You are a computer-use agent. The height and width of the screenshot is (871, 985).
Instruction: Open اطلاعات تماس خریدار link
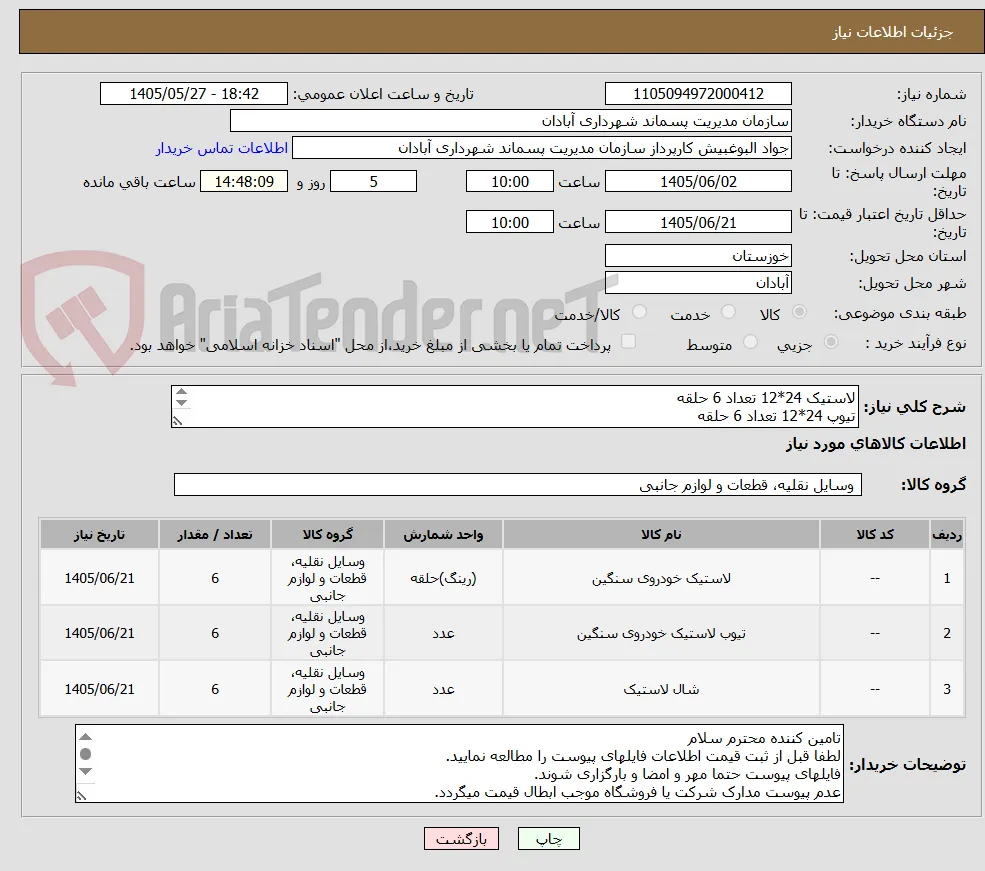[x=222, y=148]
